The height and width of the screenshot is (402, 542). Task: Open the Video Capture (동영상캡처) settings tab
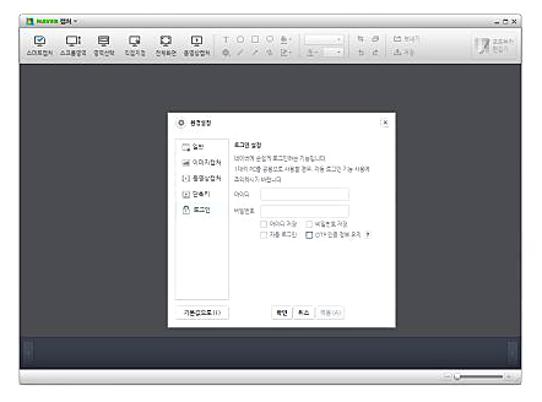pyautogui.click(x=202, y=178)
